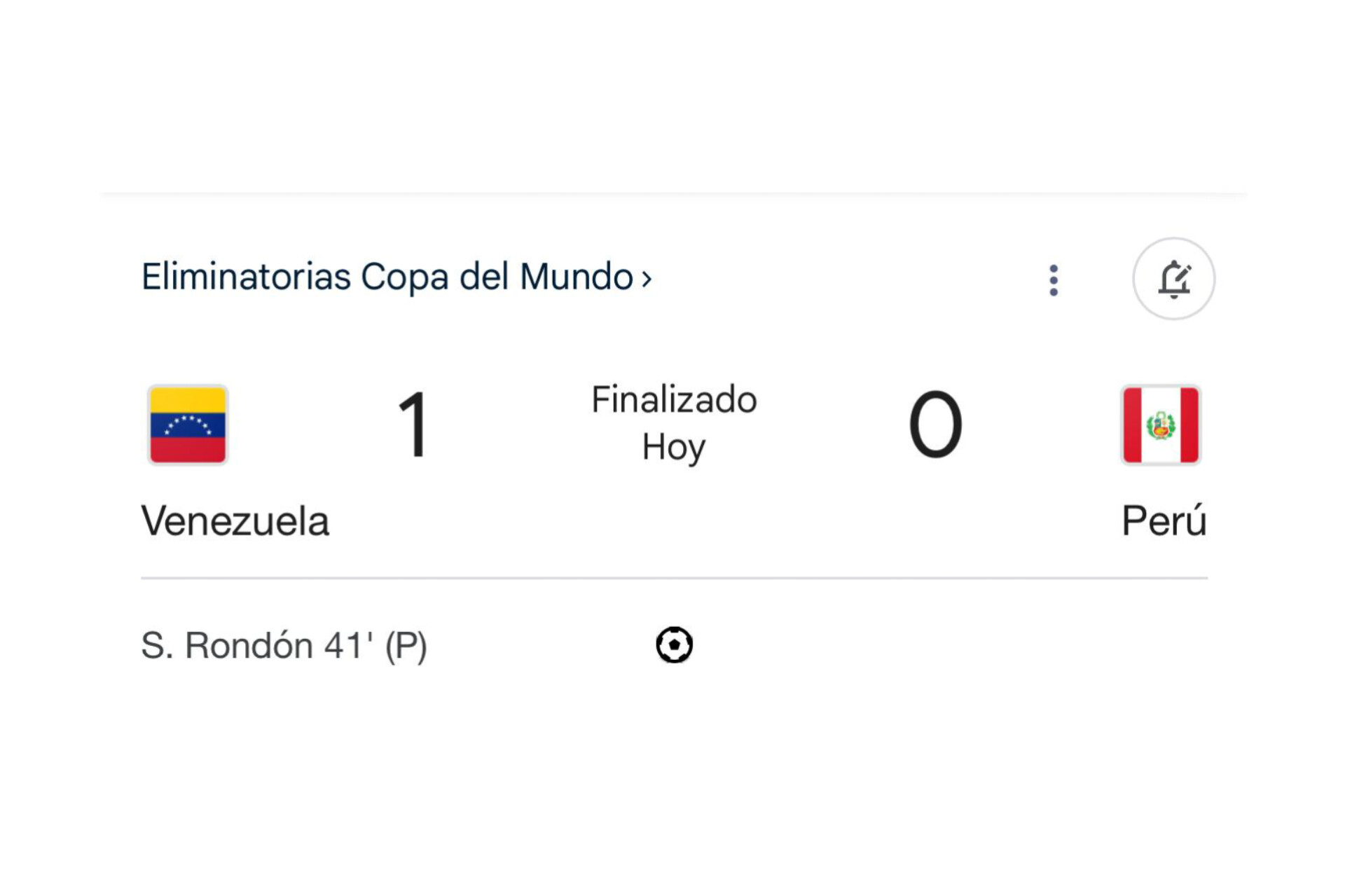This screenshot has width=1345, height=896.
Task: Select the Venezuela flag icon
Action: 188,425
